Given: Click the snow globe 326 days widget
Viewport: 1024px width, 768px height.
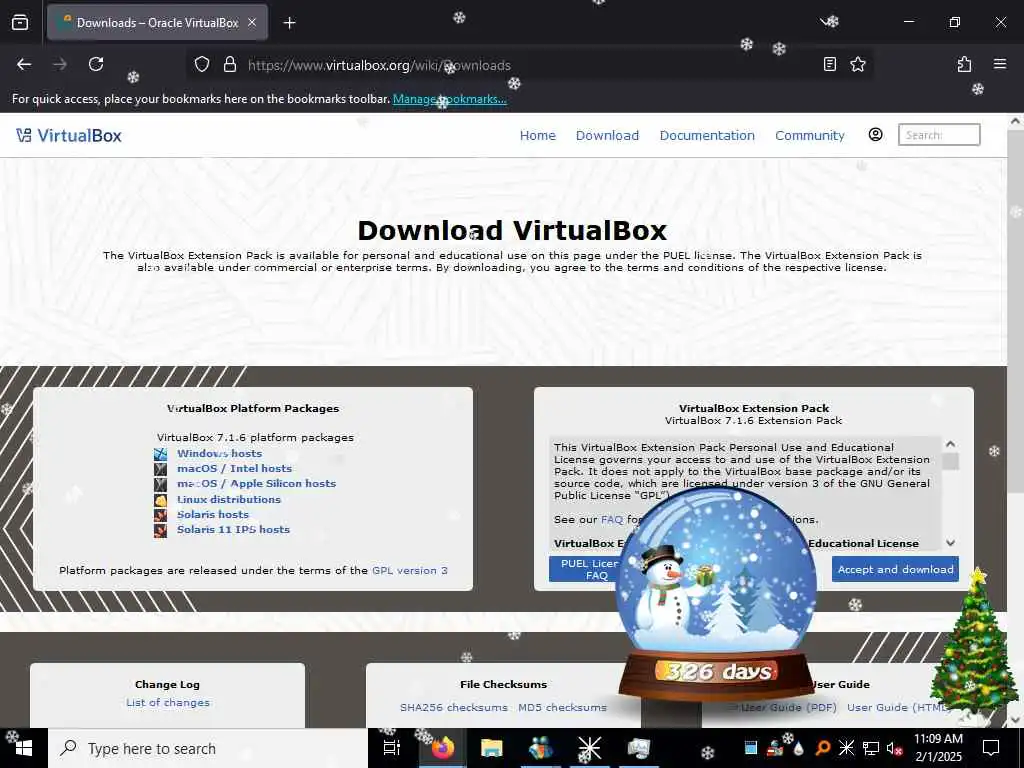Looking at the screenshot, I should [716, 594].
